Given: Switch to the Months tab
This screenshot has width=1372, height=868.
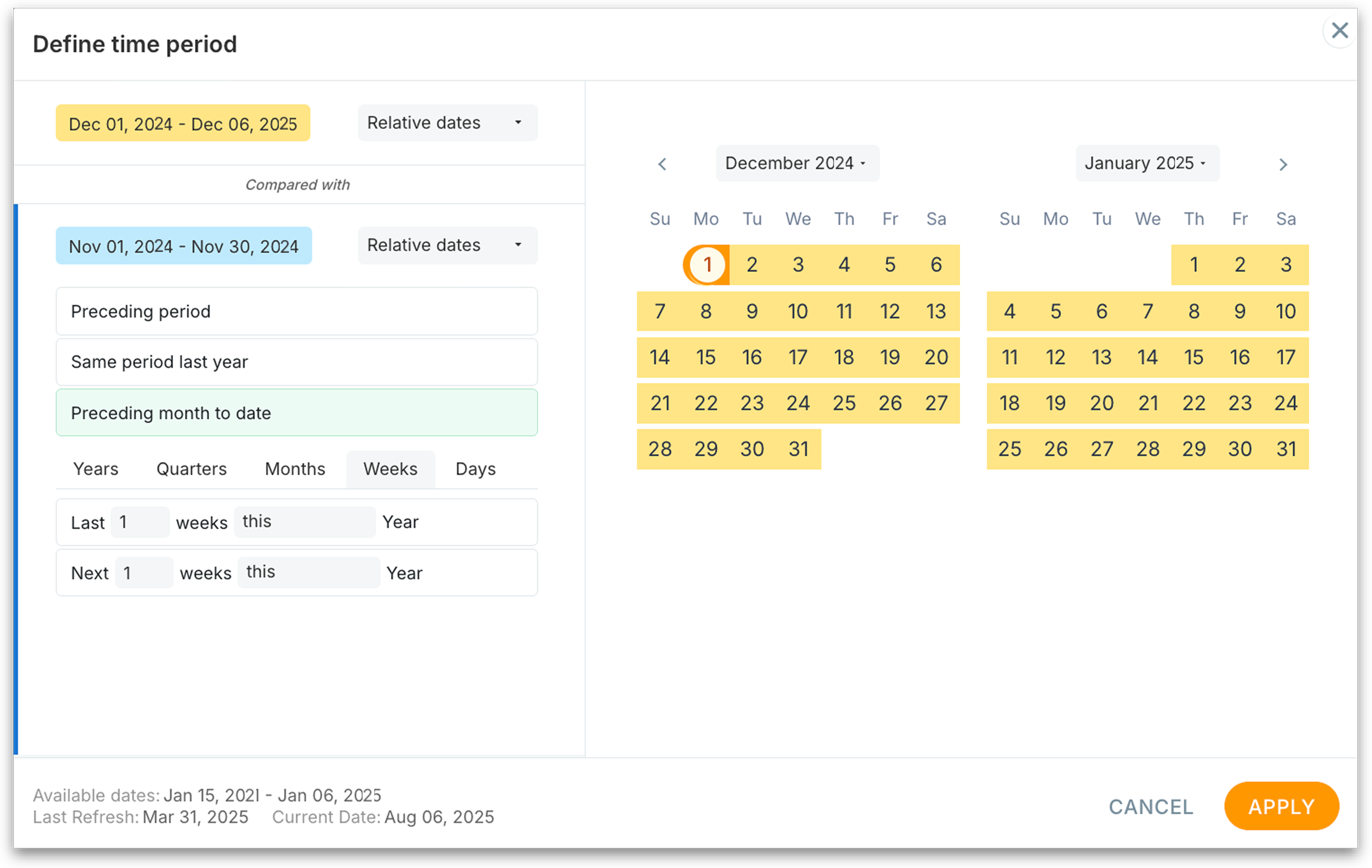Looking at the screenshot, I should coord(295,470).
